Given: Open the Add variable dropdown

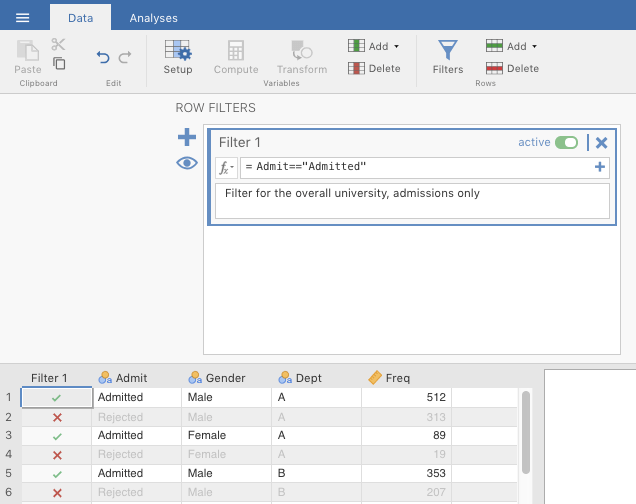Looking at the screenshot, I should point(374,46).
